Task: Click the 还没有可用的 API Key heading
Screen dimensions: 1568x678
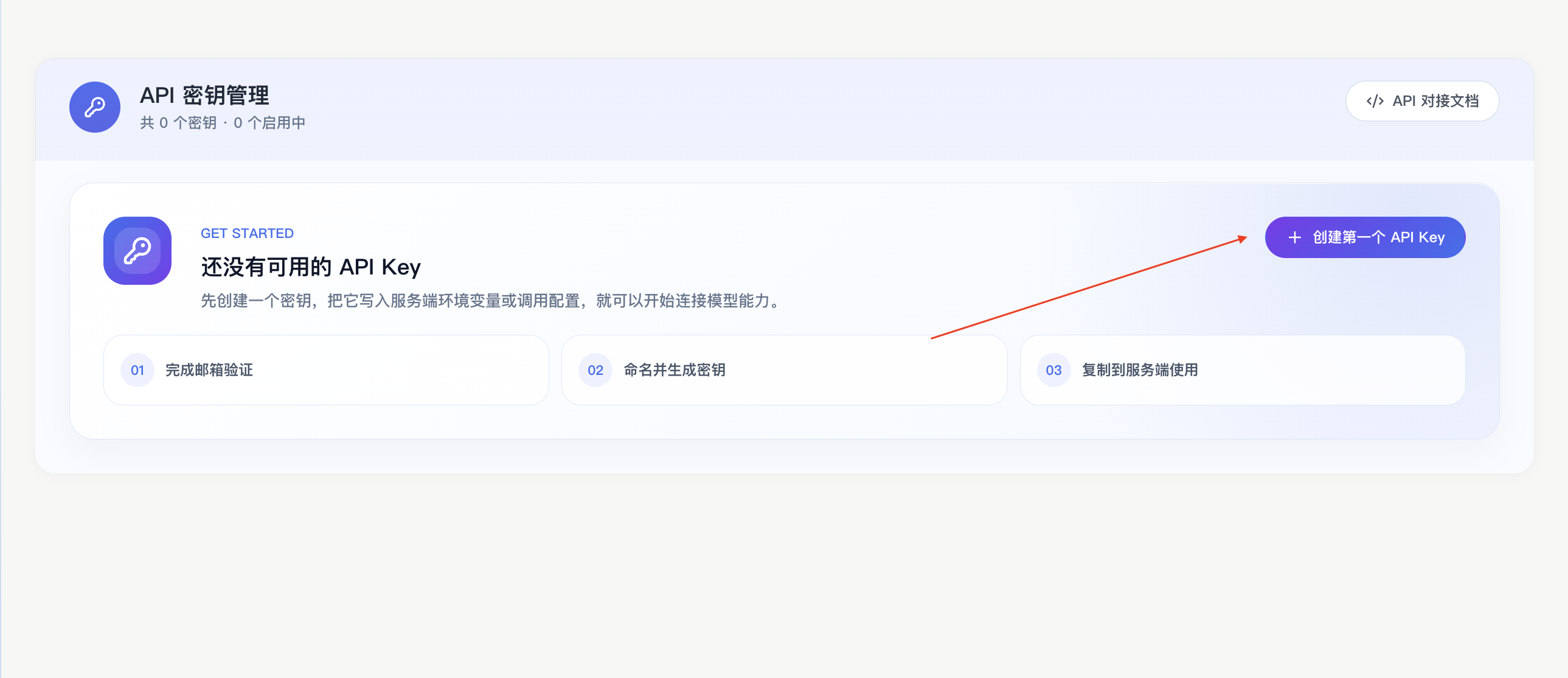Action: click(x=311, y=267)
